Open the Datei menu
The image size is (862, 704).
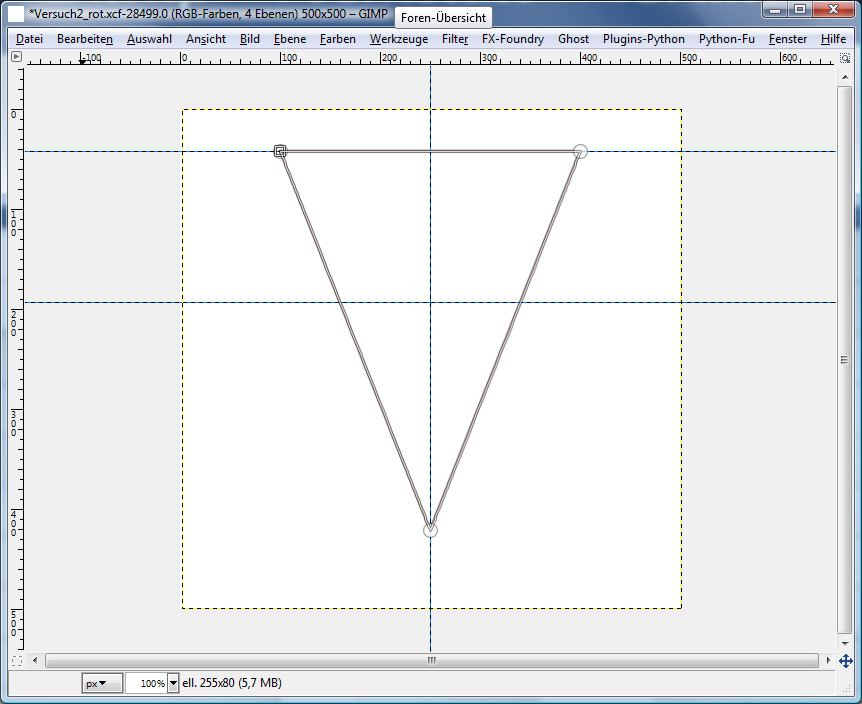[30, 39]
